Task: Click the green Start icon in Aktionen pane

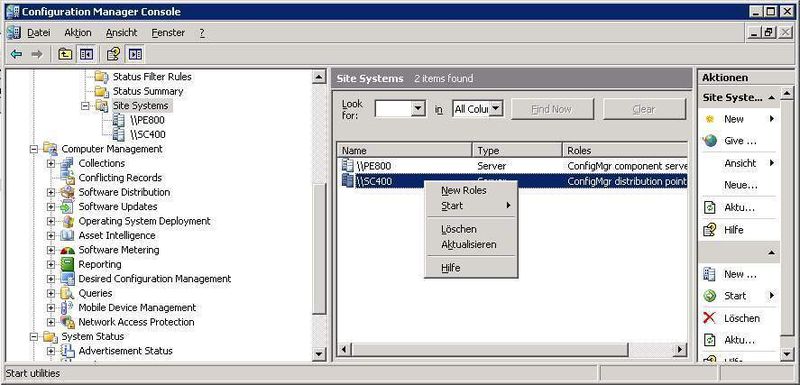Action: [709, 296]
